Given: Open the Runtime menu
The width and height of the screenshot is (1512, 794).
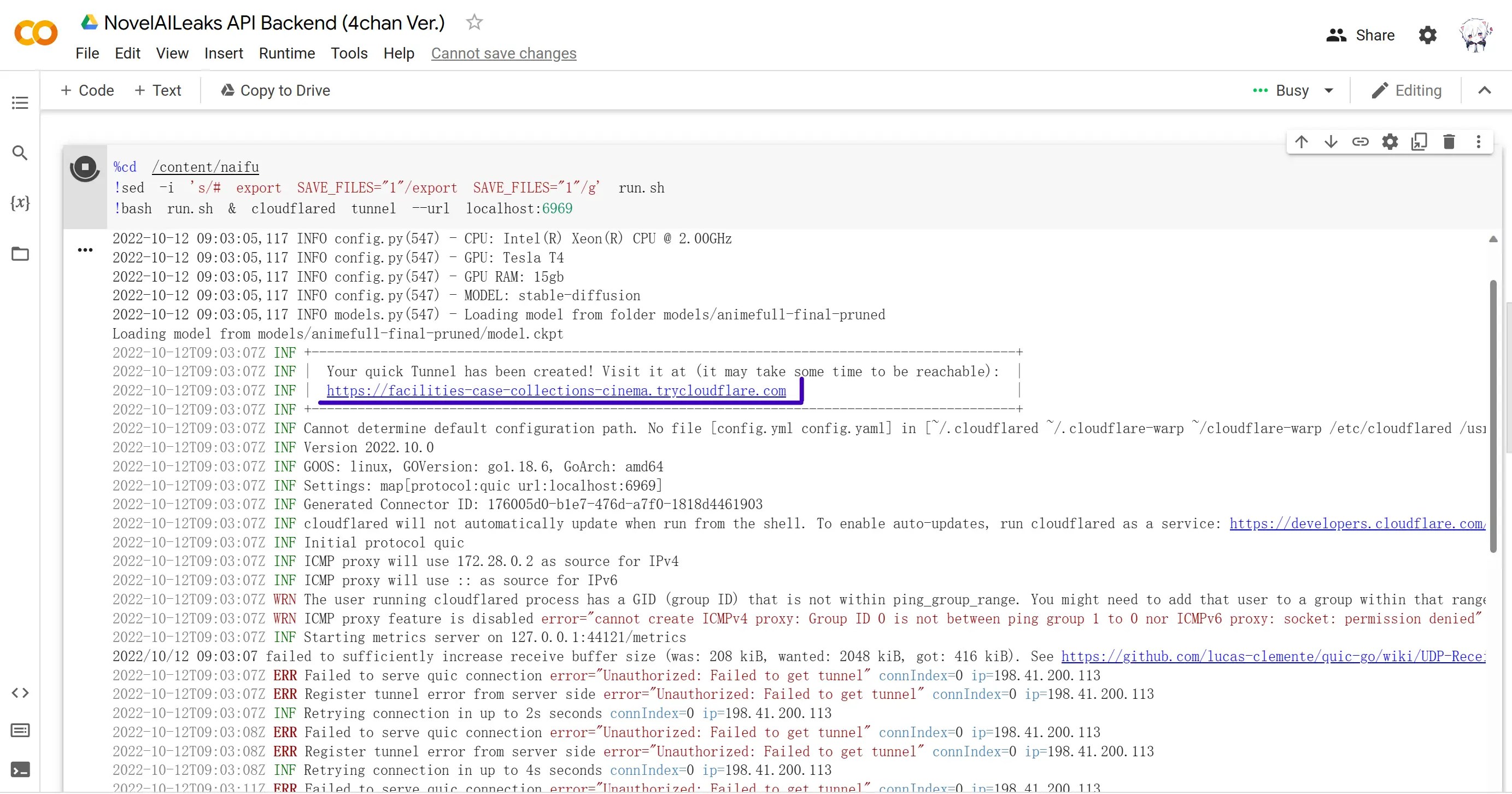Looking at the screenshot, I should pyautogui.click(x=286, y=54).
